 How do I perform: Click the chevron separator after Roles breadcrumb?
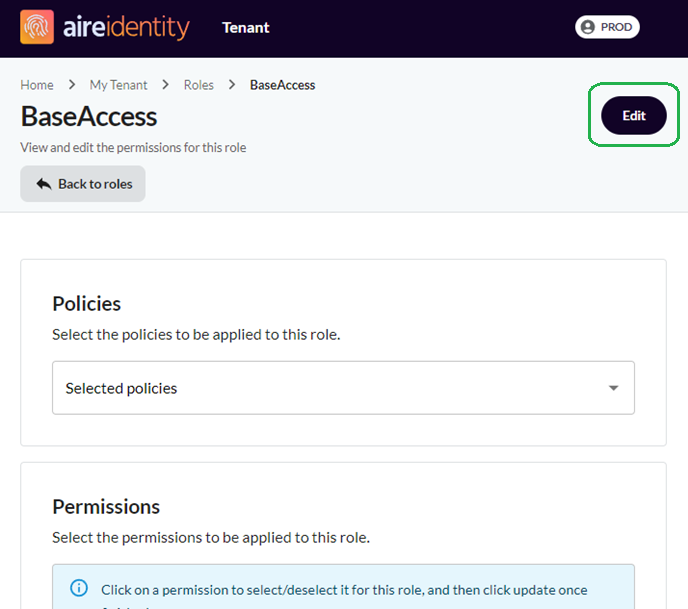[x=232, y=84]
